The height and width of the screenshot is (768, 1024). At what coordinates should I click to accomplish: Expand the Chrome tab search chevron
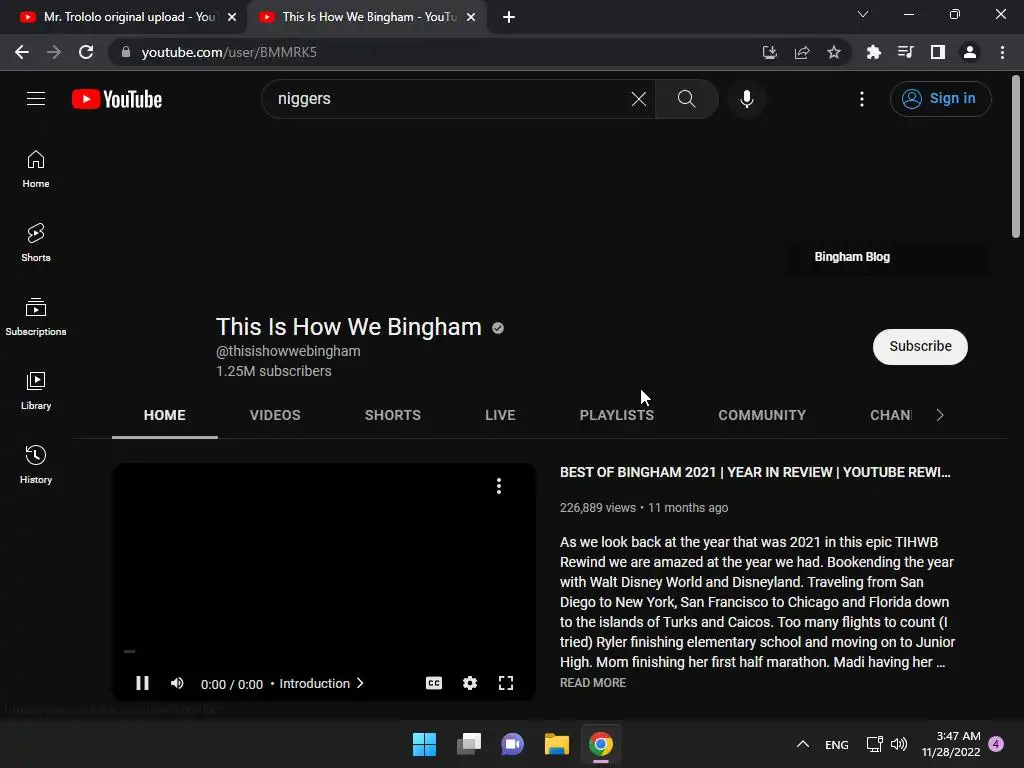(863, 14)
